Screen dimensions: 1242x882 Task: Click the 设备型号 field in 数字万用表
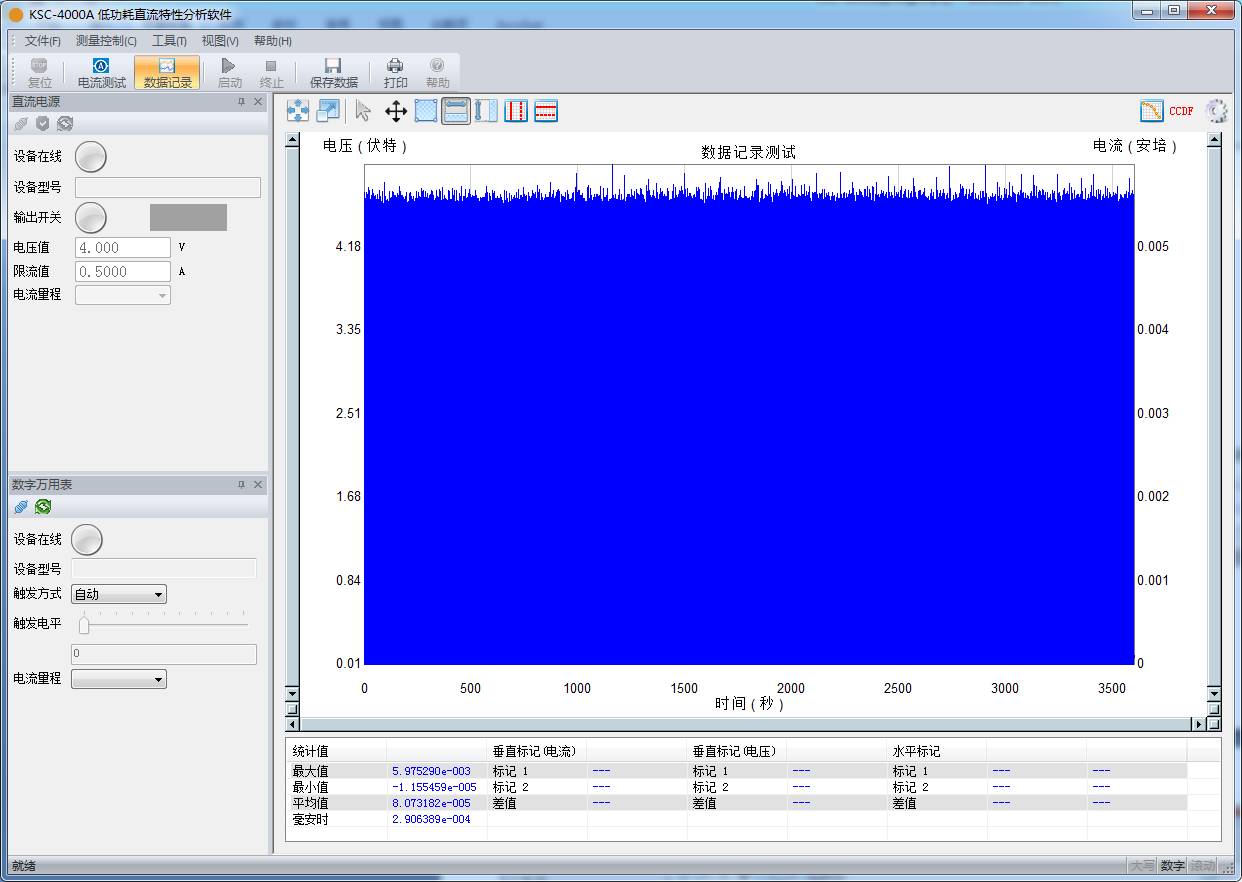pyautogui.click(x=164, y=569)
